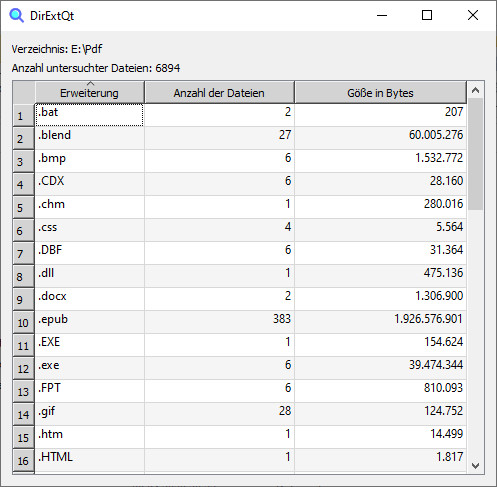Select the .HTML extension cell

(89, 460)
